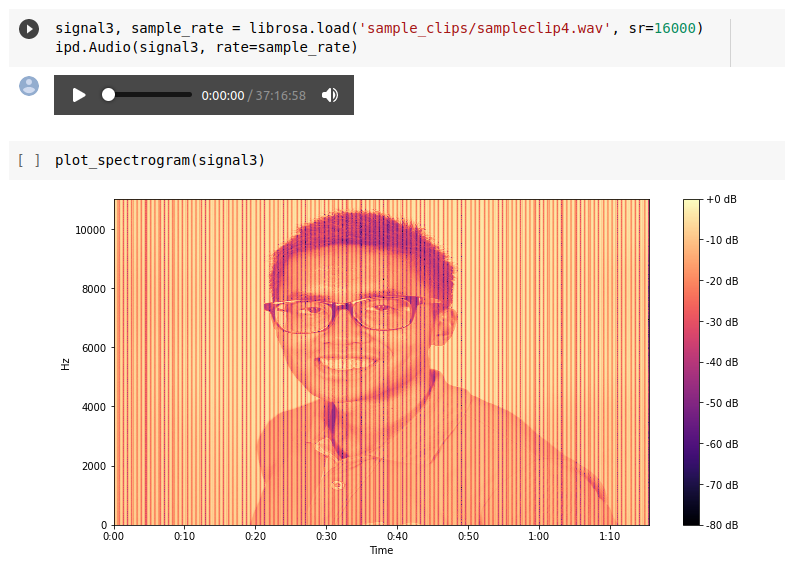Click inside the plot_spectrogram(signal3) code
Viewport: 785px width, 573px height.
[x=160, y=160]
